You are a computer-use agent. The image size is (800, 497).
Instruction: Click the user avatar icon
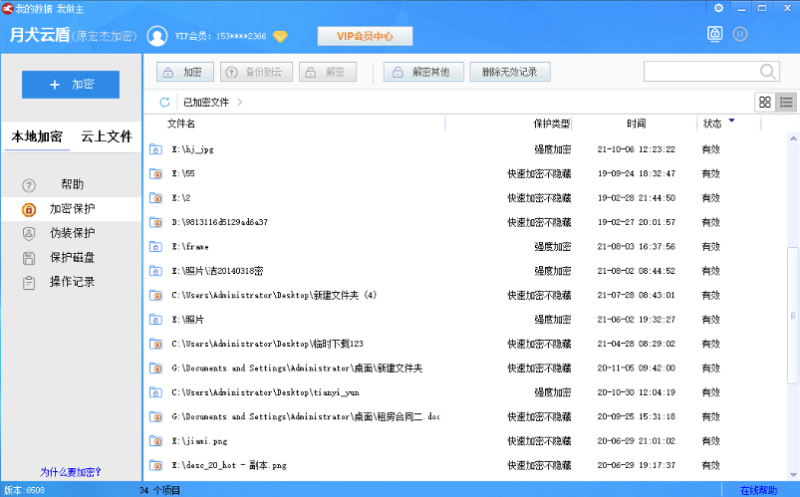click(x=157, y=36)
